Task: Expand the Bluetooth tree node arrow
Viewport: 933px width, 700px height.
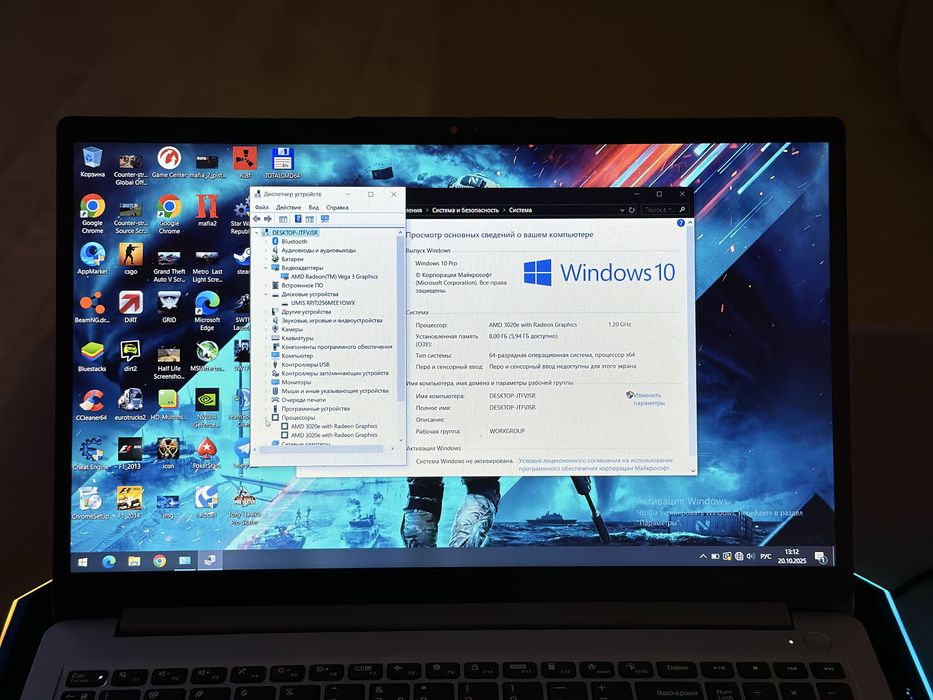Action: [266, 242]
